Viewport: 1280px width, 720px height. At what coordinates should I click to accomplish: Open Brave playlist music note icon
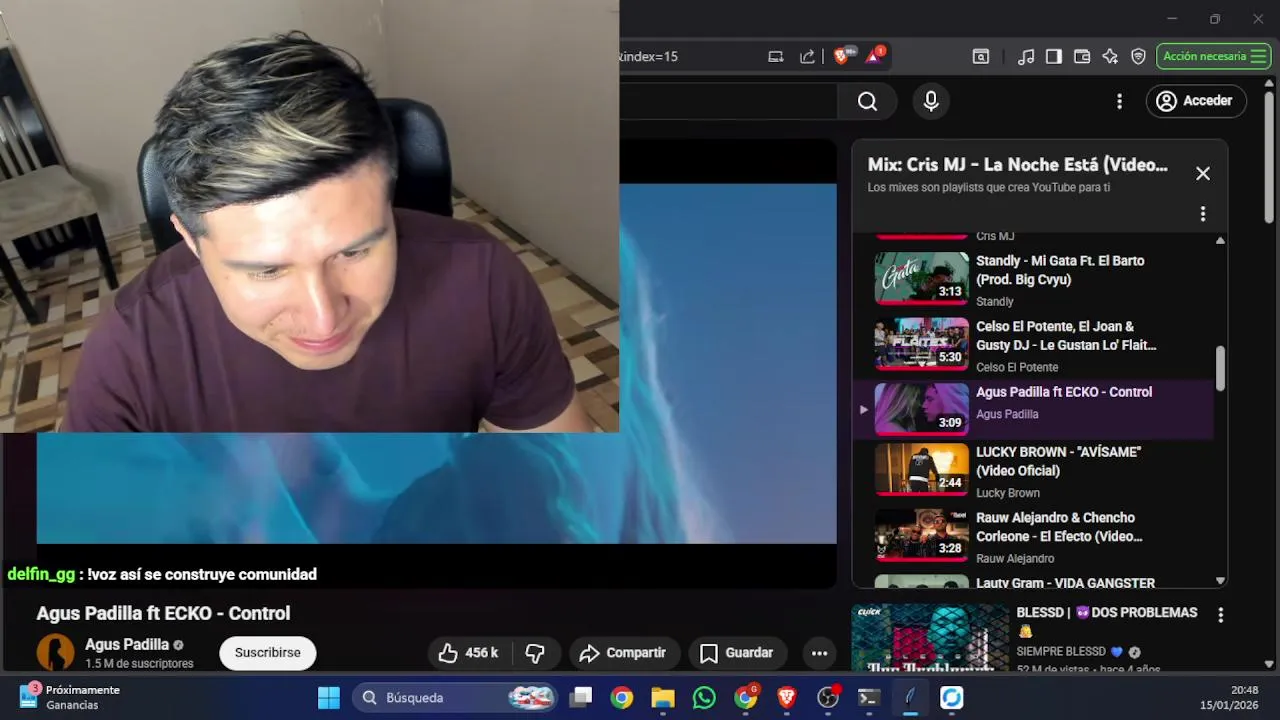(x=1026, y=57)
